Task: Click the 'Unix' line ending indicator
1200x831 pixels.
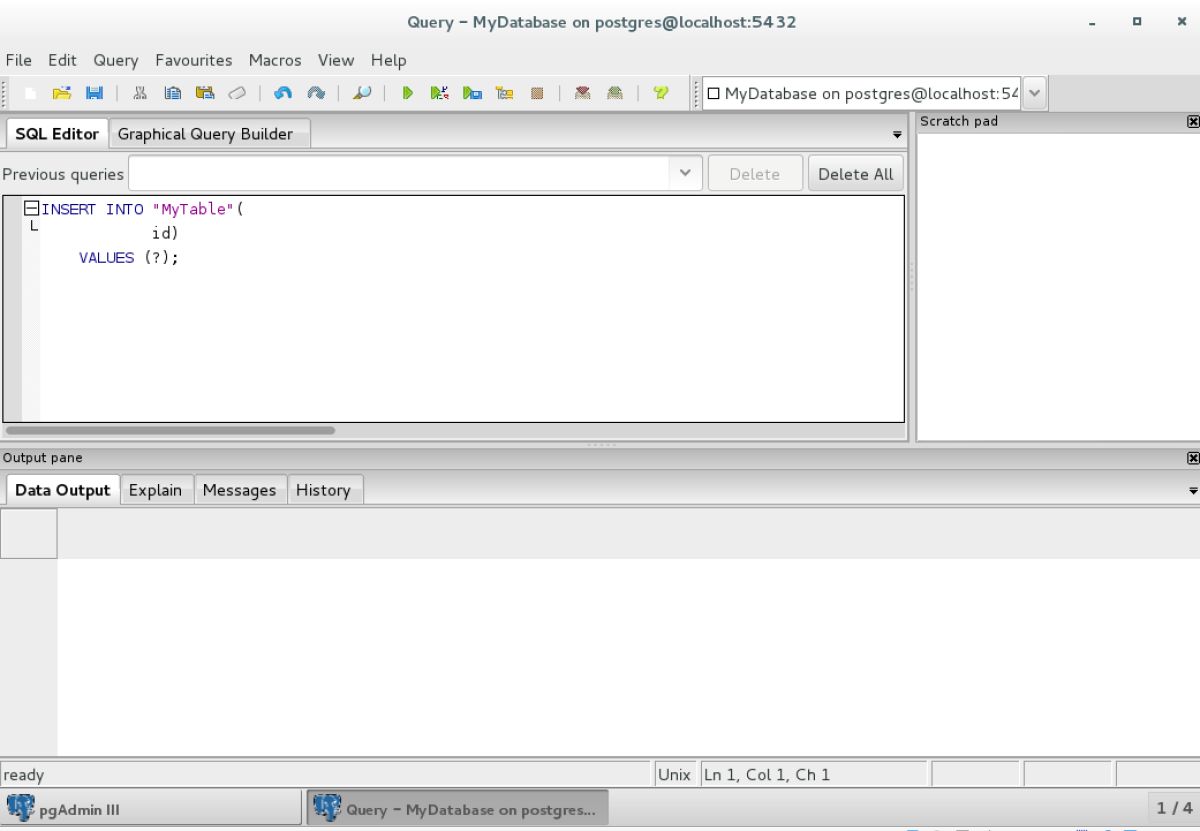Action: pos(675,774)
